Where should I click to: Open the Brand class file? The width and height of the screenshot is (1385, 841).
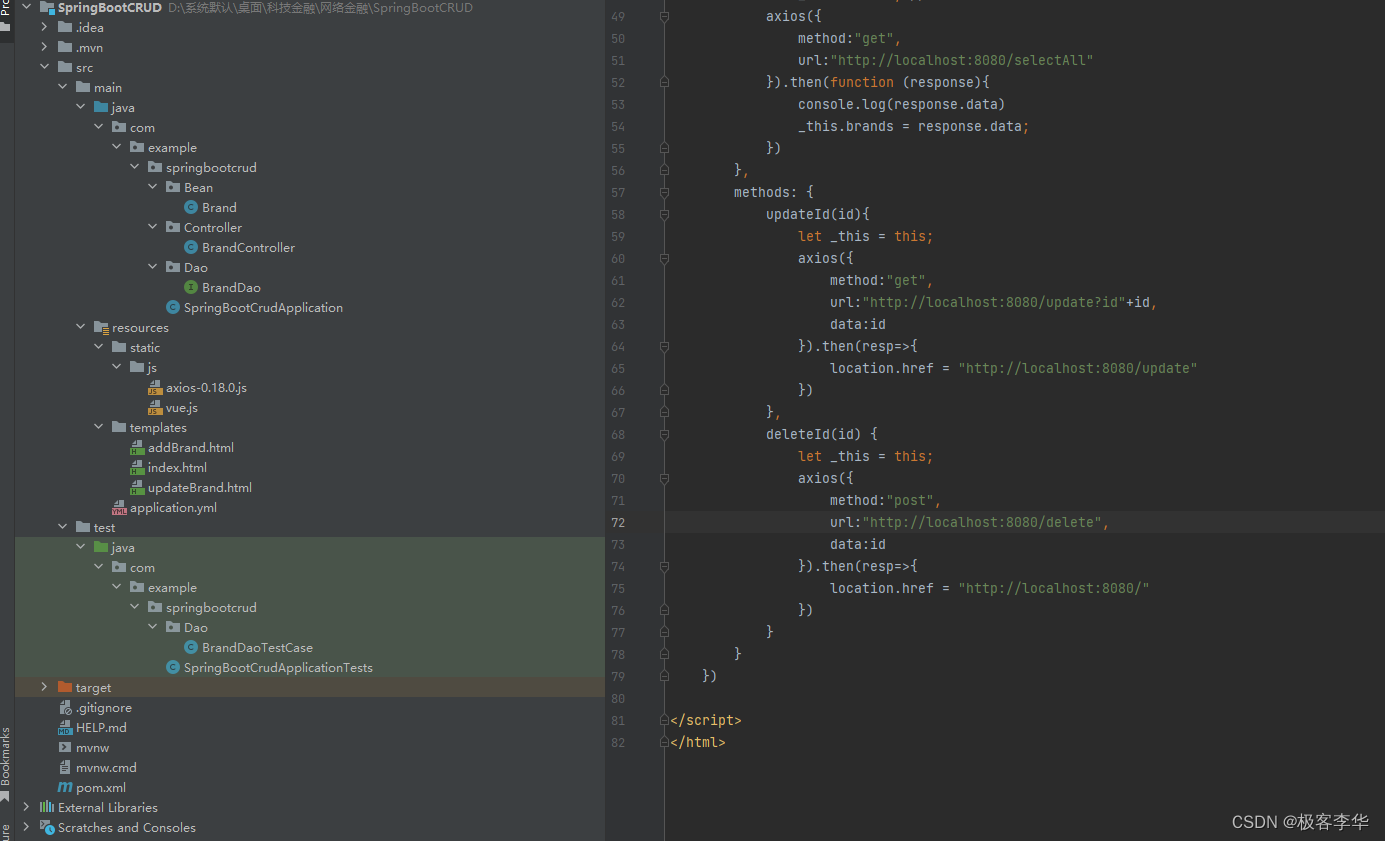(x=217, y=207)
